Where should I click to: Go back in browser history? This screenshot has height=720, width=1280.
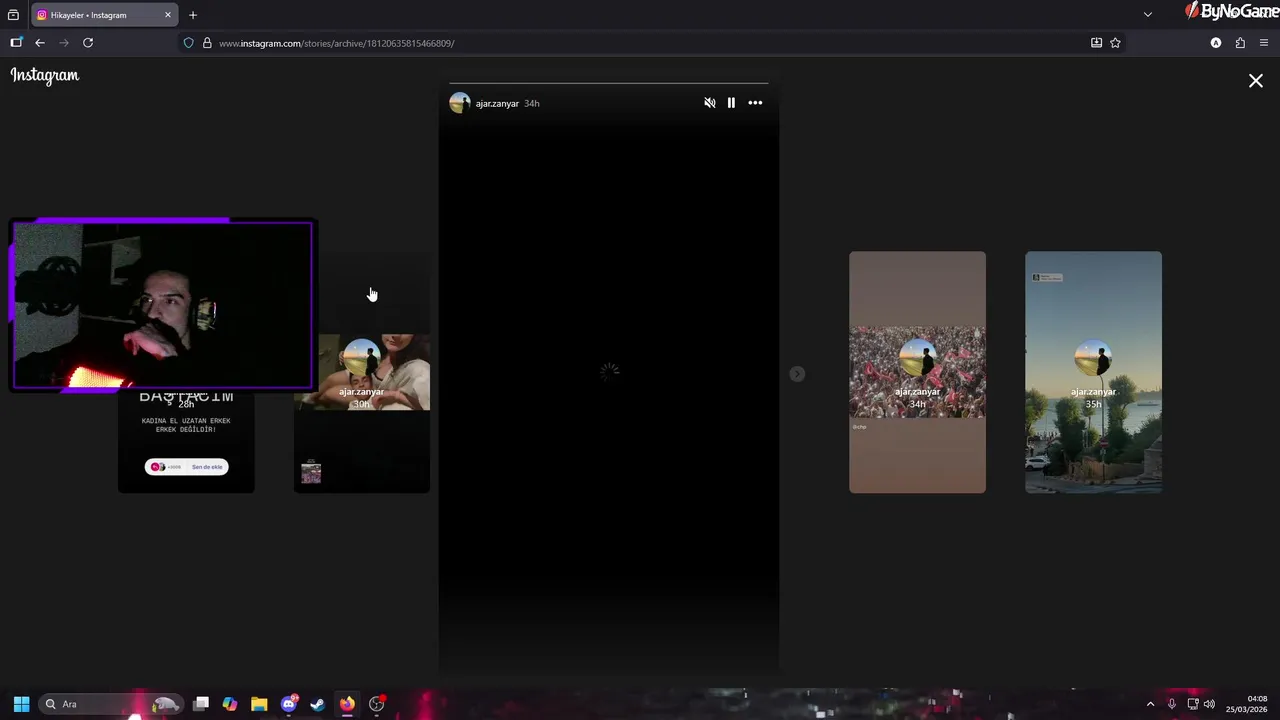(x=40, y=43)
